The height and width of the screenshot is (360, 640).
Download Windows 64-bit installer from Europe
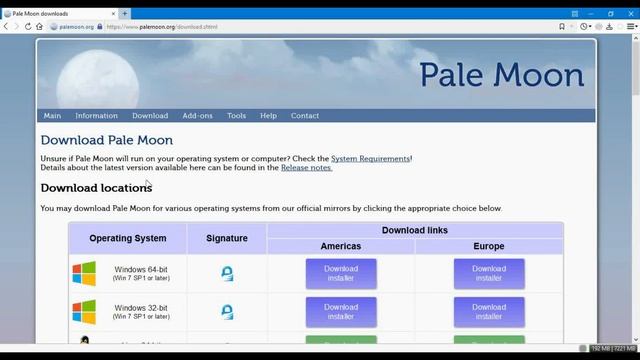click(489, 273)
